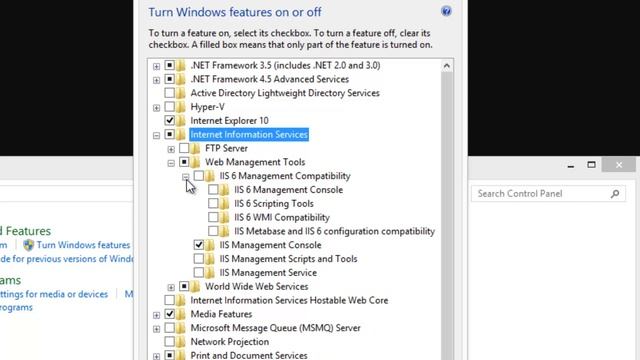Enable the Hyper-V checkbox
The height and width of the screenshot is (360, 640).
(x=169, y=107)
